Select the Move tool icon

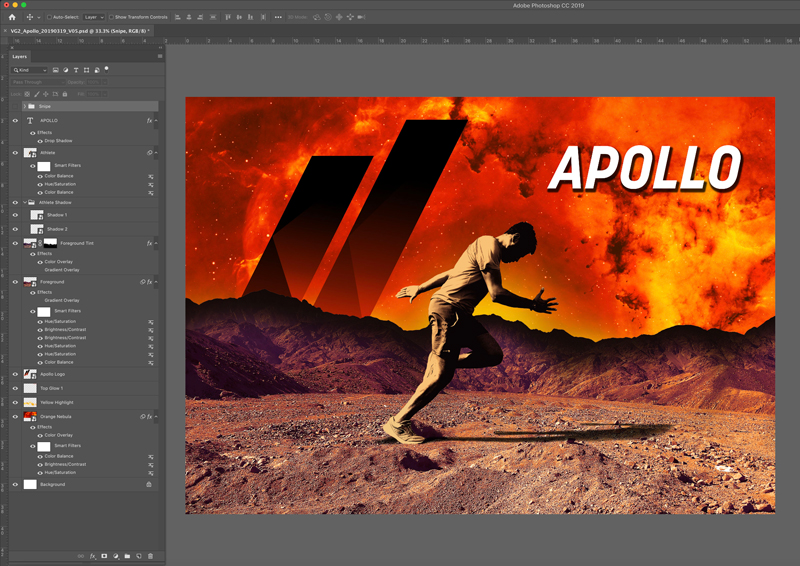click(x=30, y=17)
